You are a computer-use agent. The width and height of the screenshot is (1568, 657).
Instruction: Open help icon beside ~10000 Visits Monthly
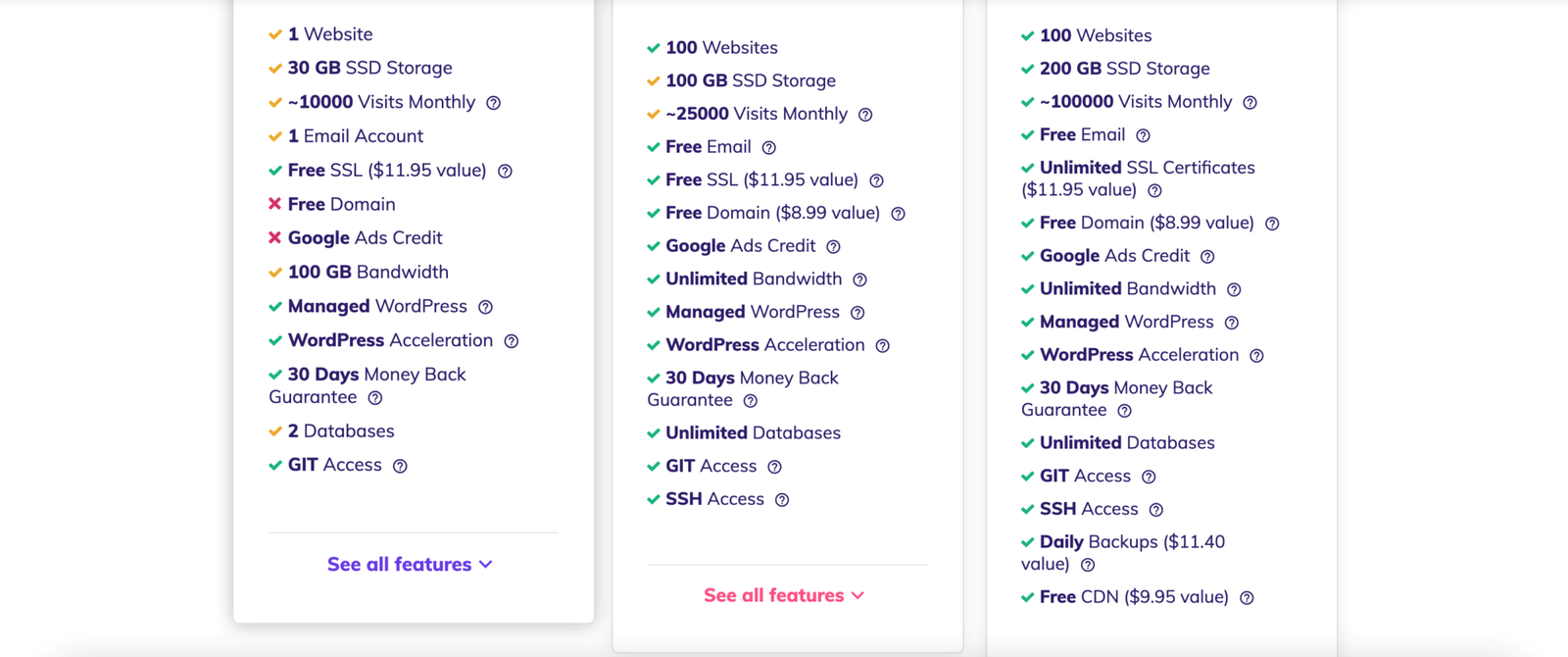[494, 103]
